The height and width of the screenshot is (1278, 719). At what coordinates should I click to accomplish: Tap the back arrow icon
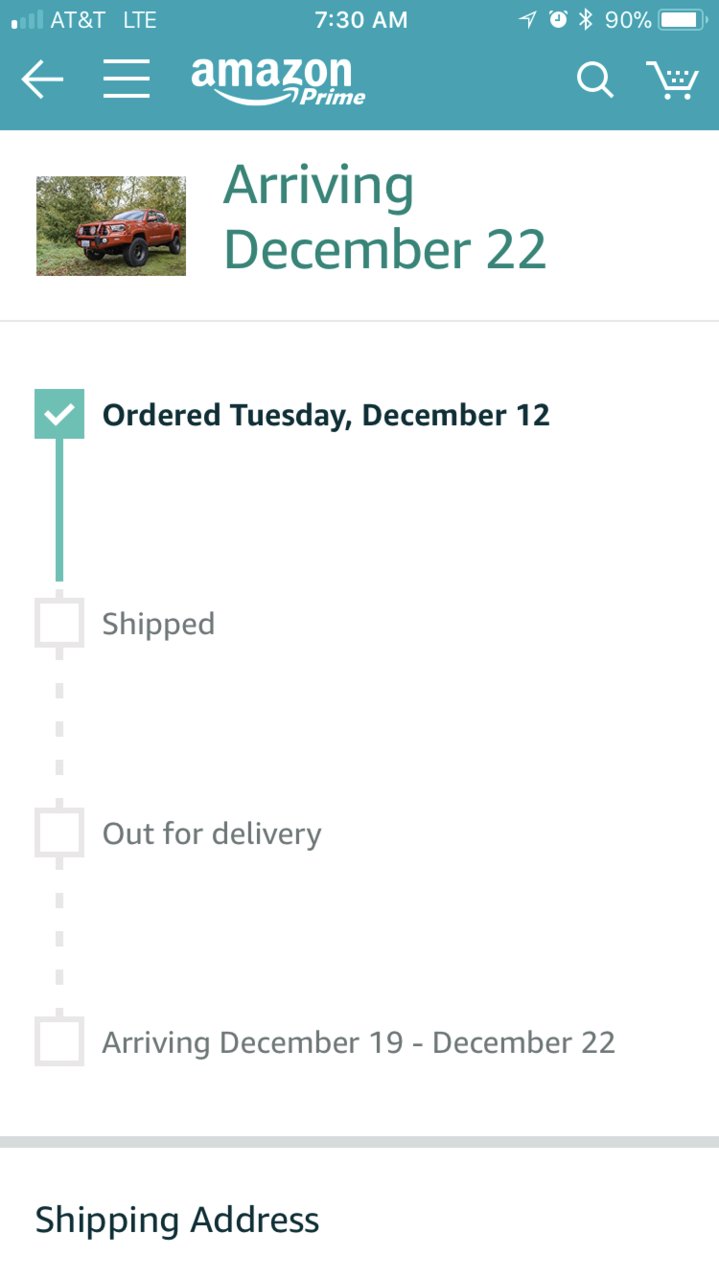coord(42,80)
